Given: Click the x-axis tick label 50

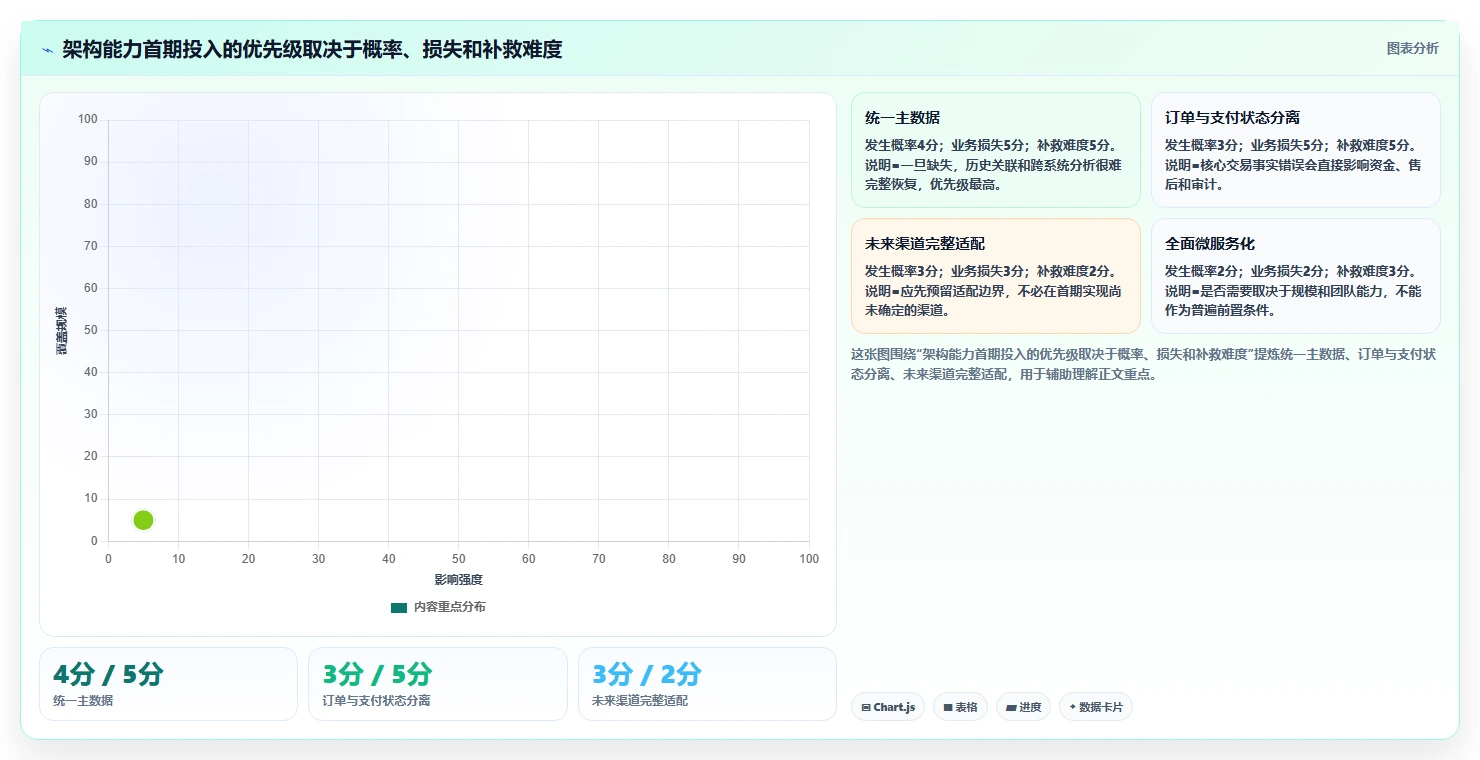Looking at the screenshot, I should pyautogui.click(x=458, y=559).
